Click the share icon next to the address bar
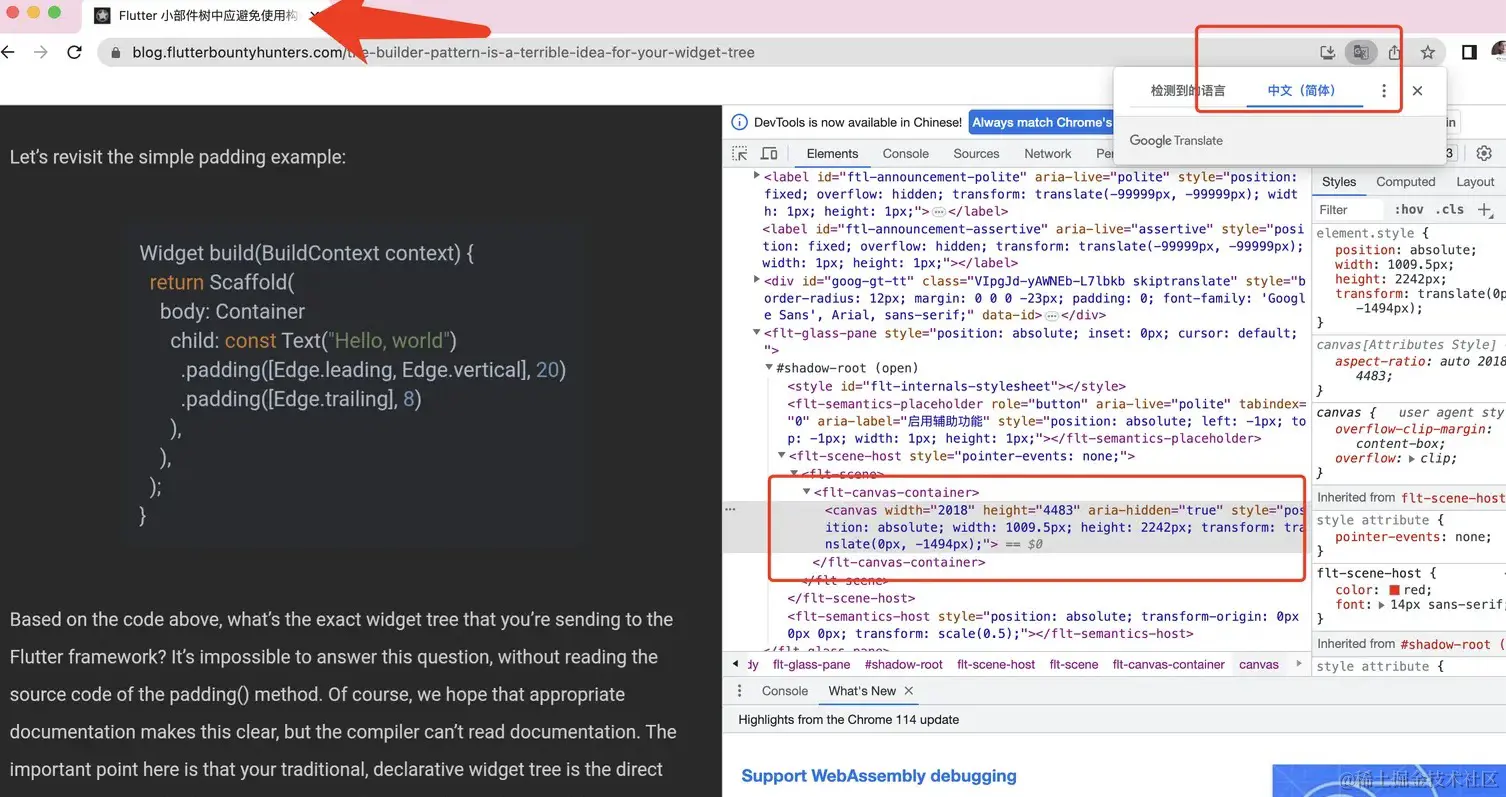 1394,52
